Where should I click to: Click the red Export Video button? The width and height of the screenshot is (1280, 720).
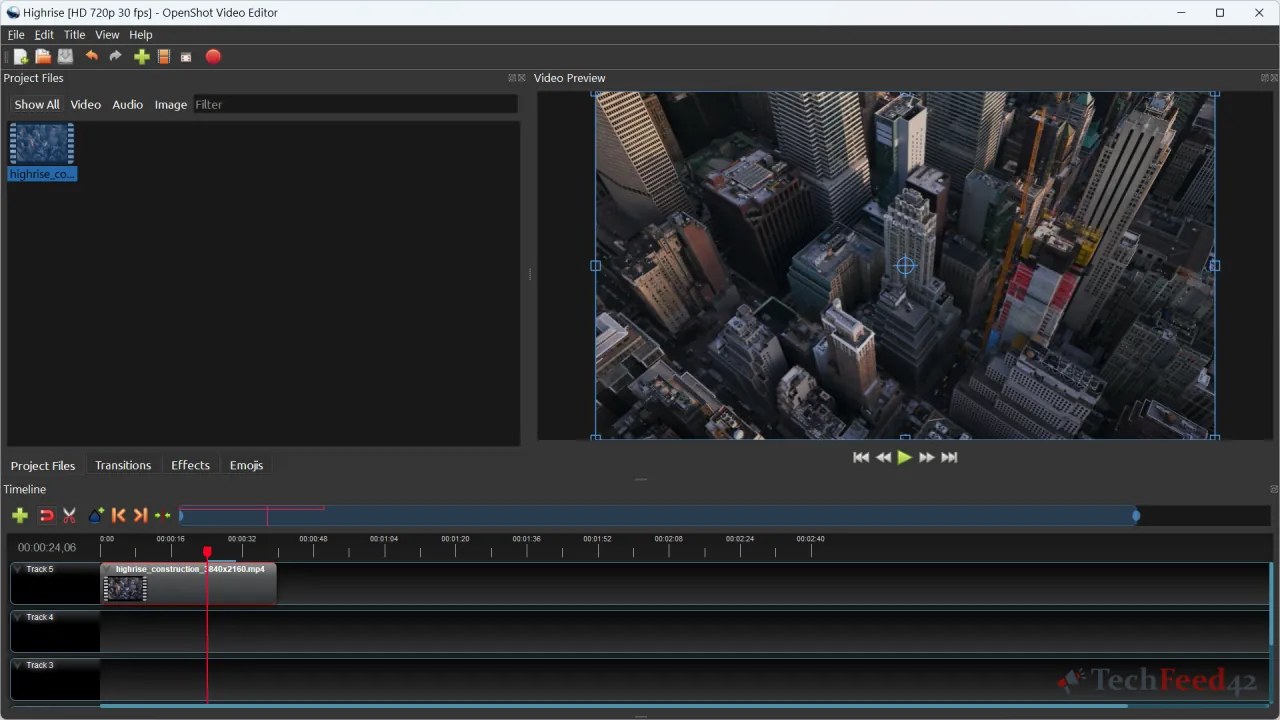(x=213, y=57)
